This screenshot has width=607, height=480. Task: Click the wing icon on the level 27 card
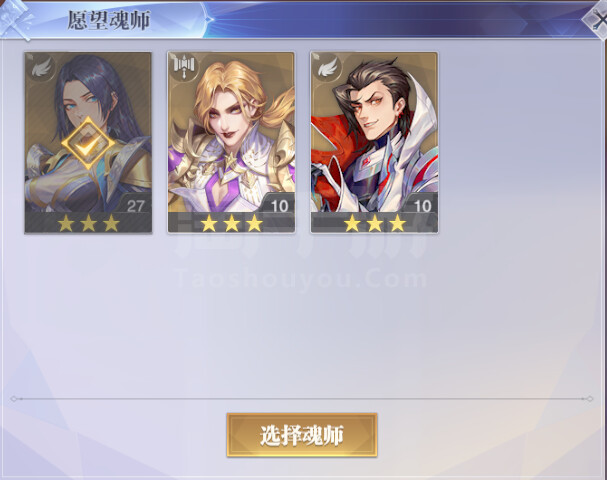[41, 69]
